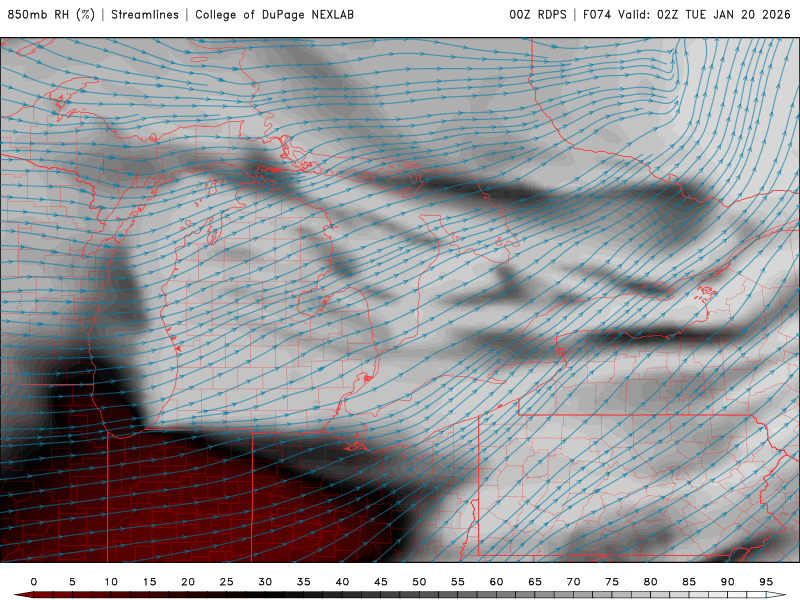Click 'F074 Valid: 02Z TUE JAN 20 2026'
This screenshot has height=600, width=800.
point(687,14)
